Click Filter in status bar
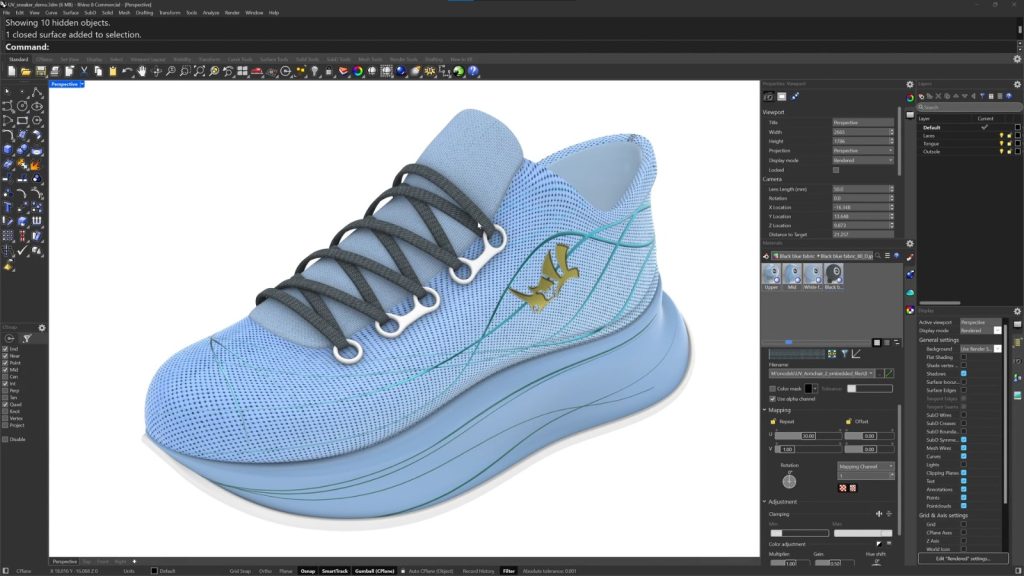1024x576 pixels. (509, 571)
